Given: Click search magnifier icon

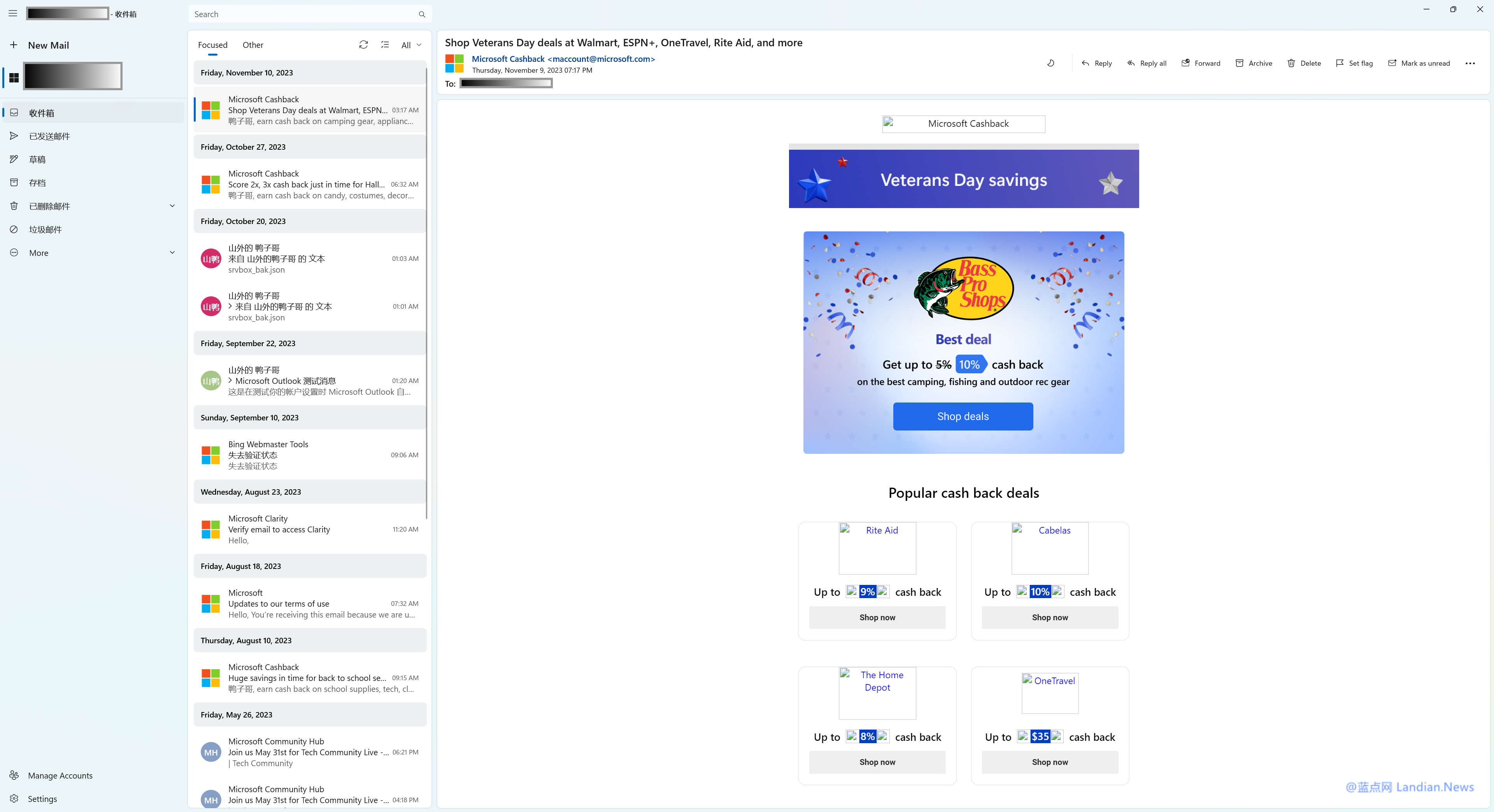Looking at the screenshot, I should click(422, 14).
